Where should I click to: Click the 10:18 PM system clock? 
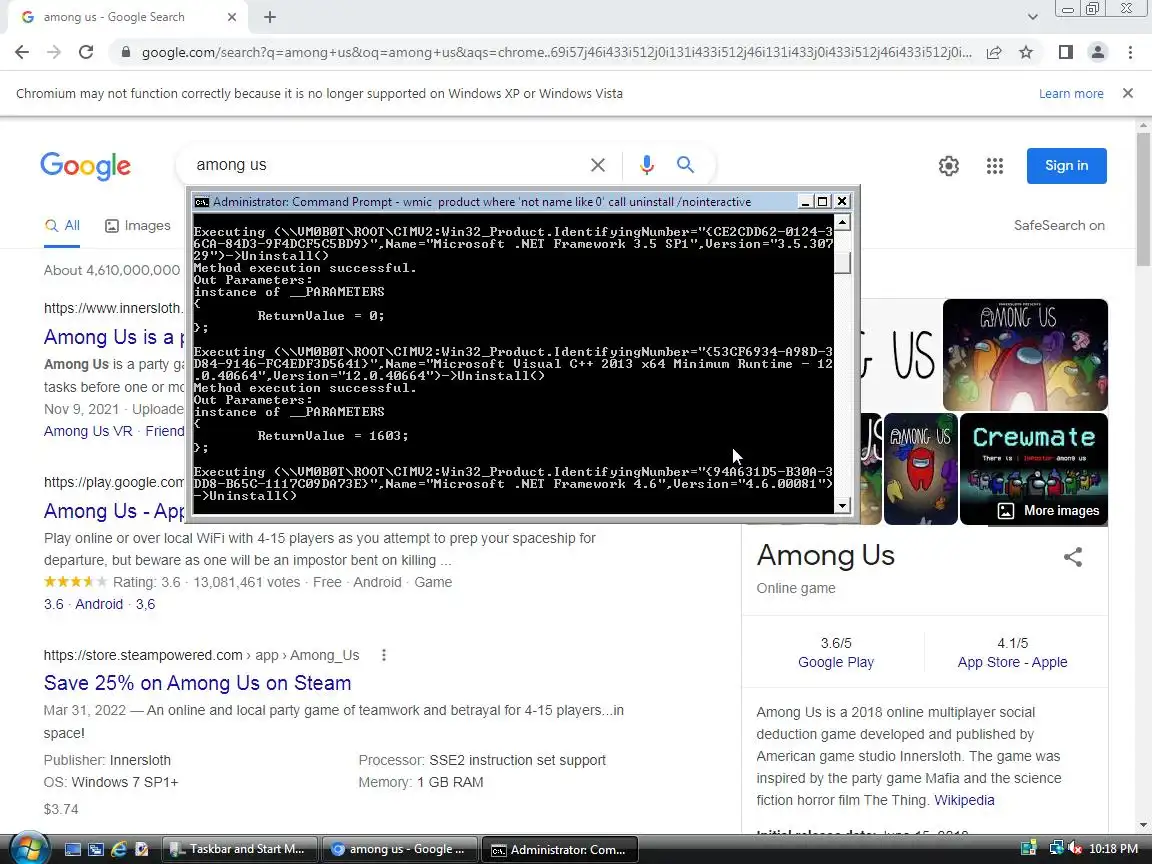tap(1113, 849)
